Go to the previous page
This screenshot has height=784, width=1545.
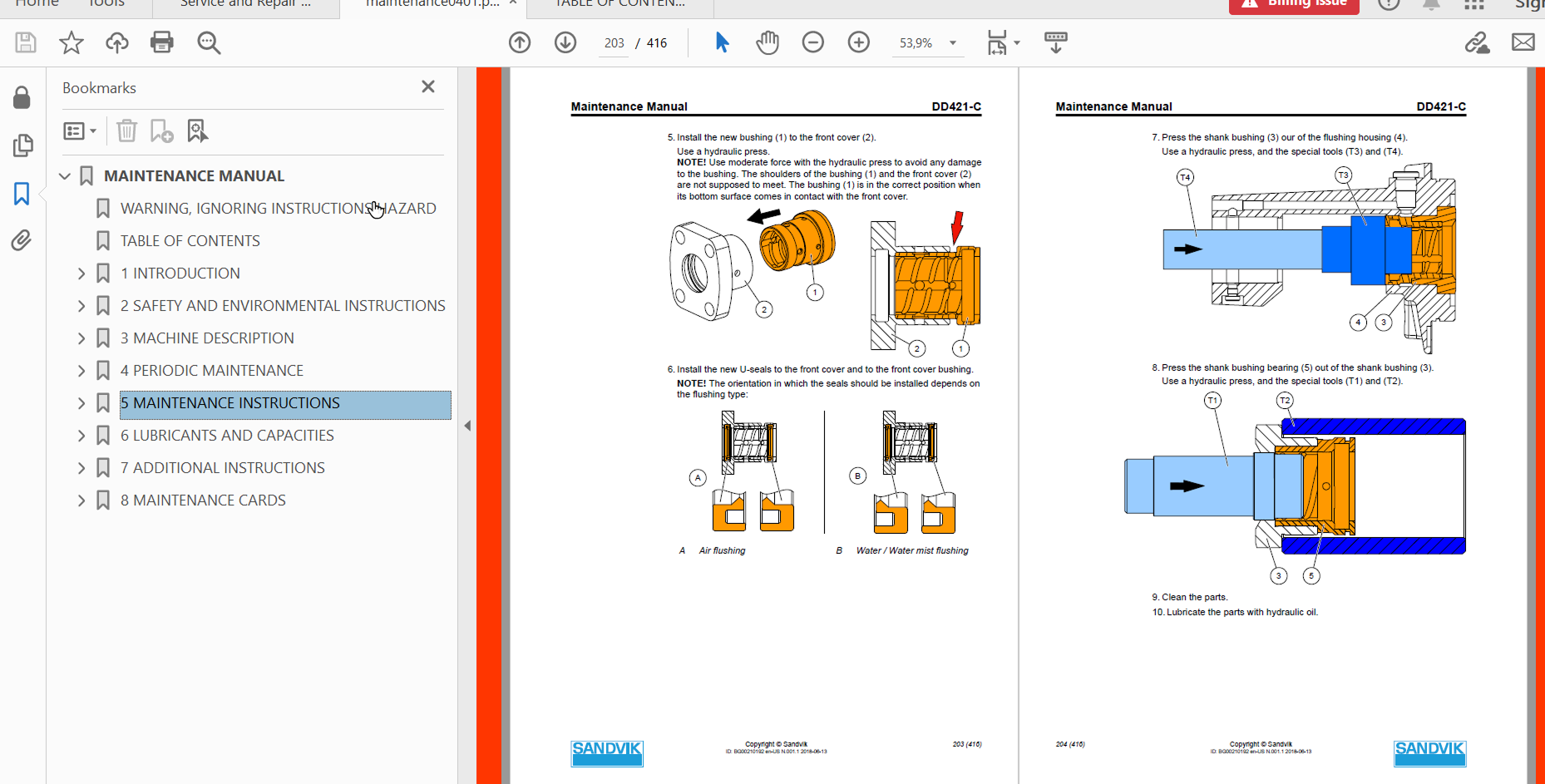tap(520, 42)
